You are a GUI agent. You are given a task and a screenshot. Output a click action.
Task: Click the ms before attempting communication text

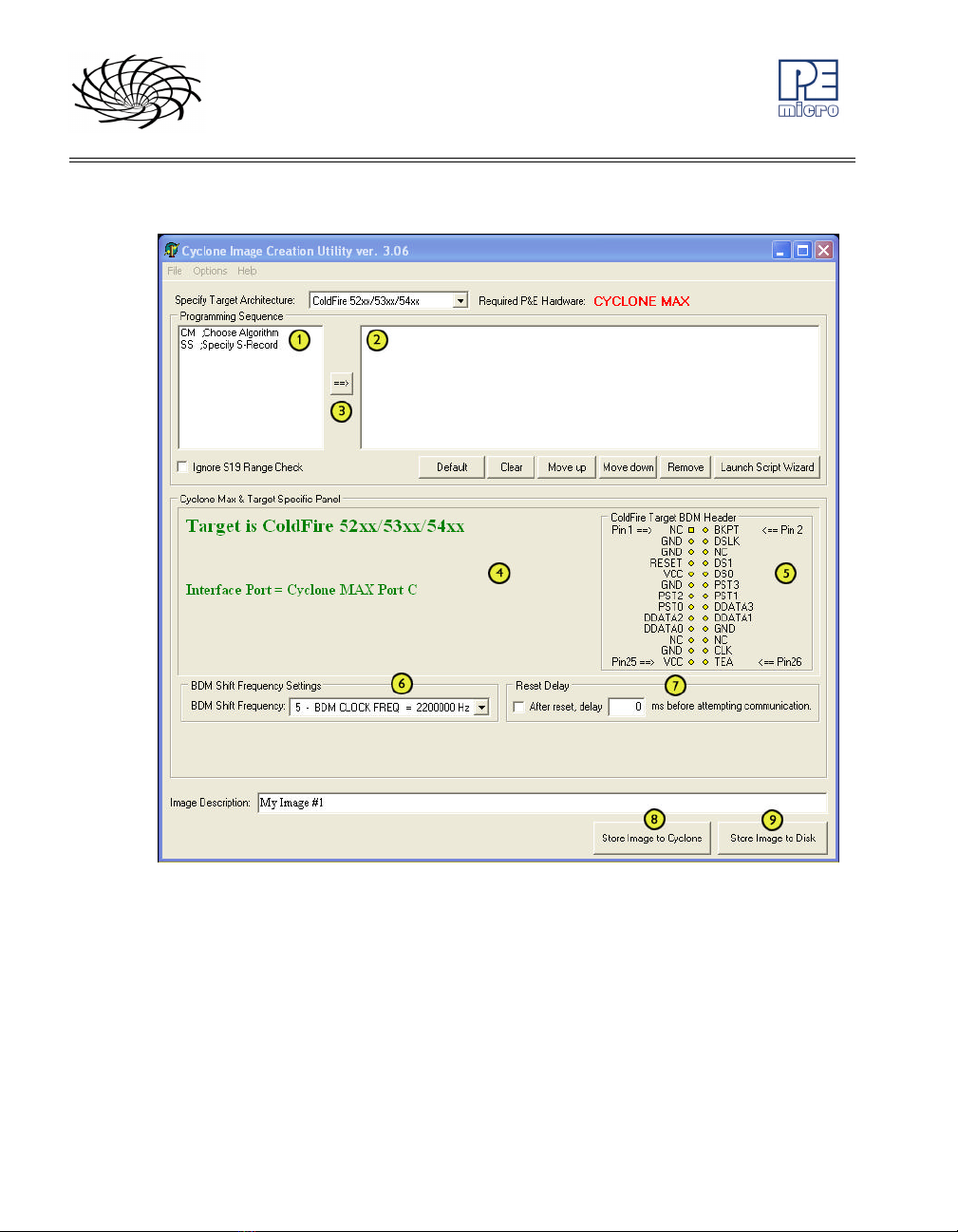731,707
